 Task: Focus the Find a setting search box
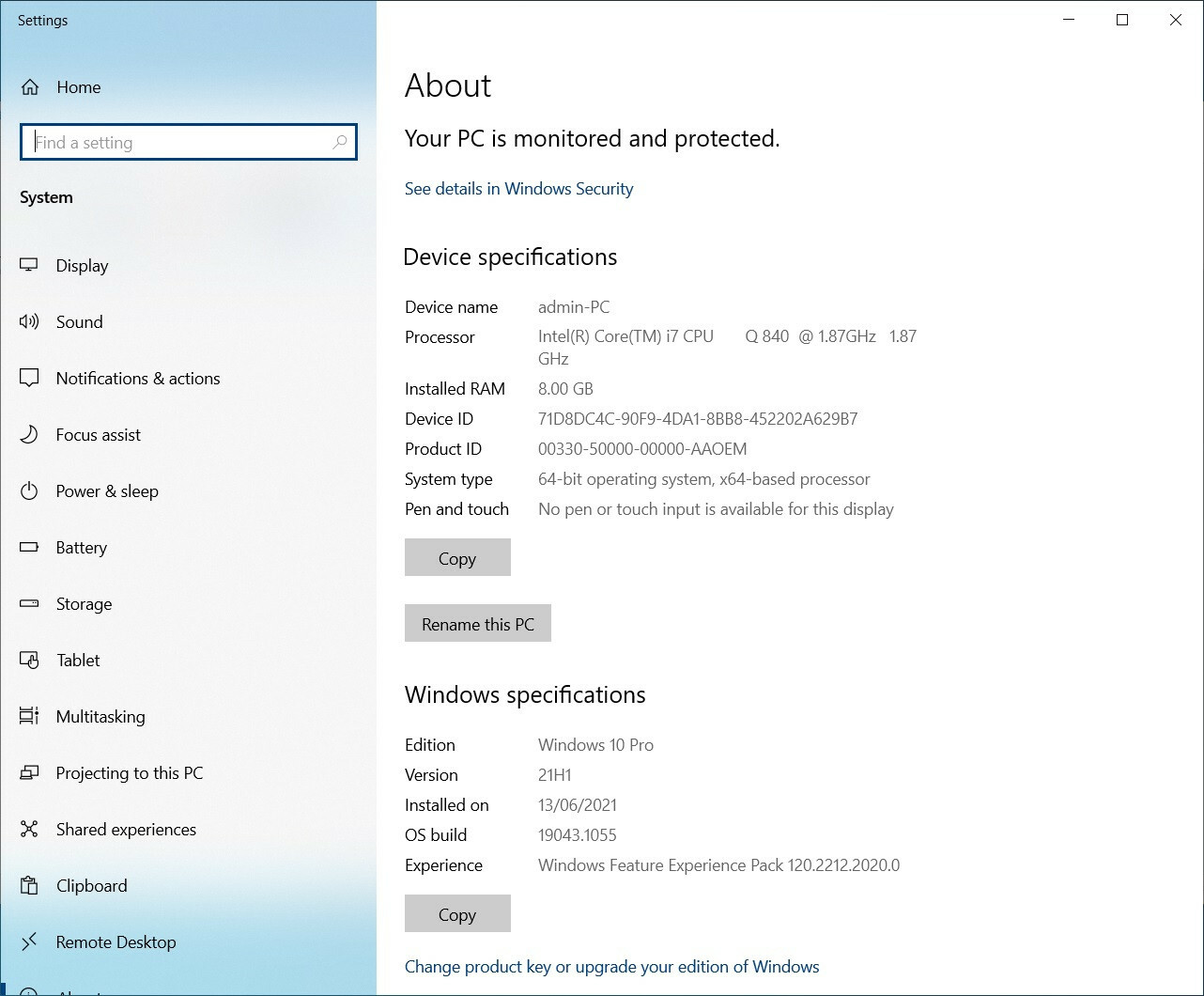pos(188,142)
